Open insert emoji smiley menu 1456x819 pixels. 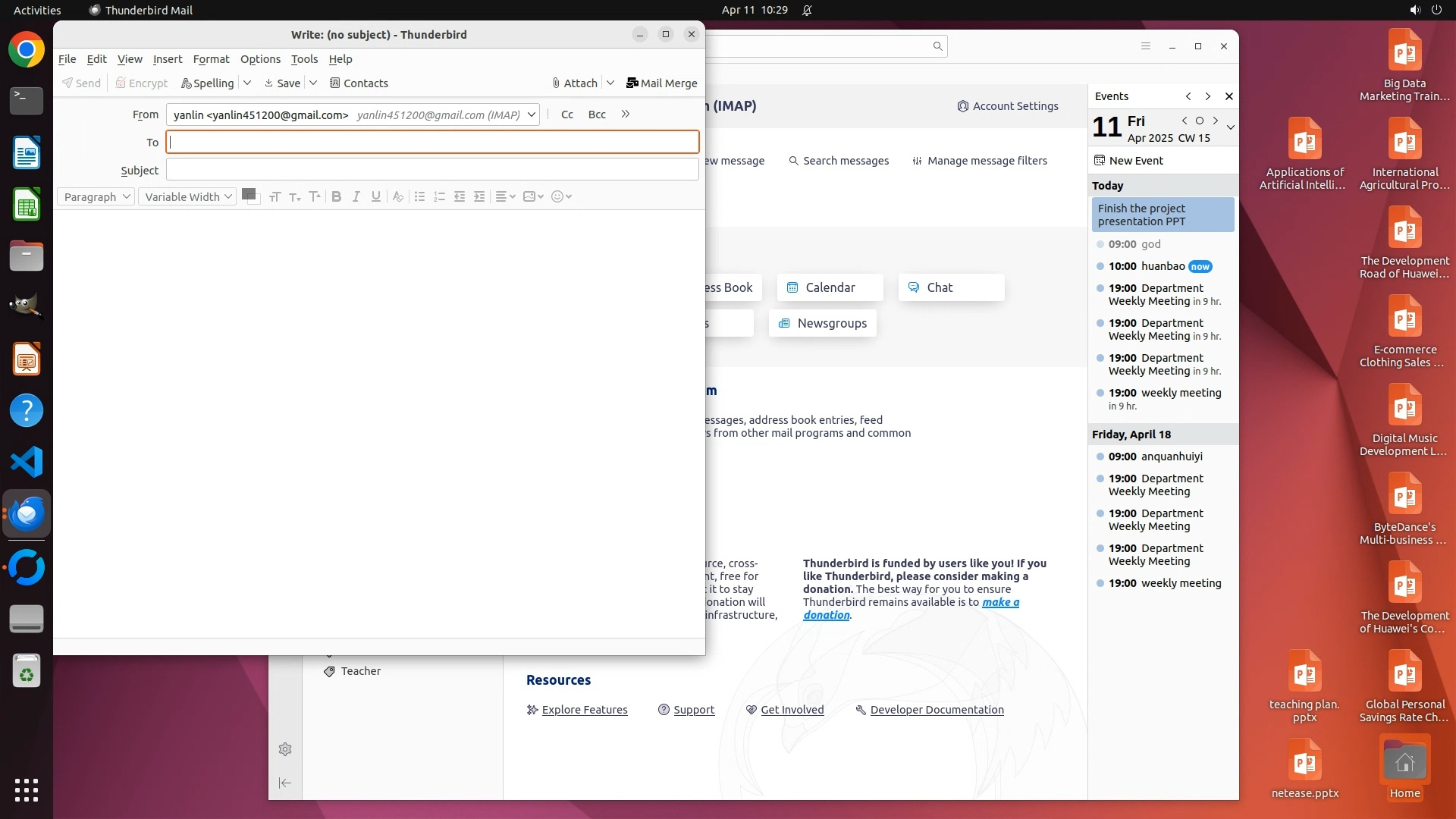click(561, 196)
